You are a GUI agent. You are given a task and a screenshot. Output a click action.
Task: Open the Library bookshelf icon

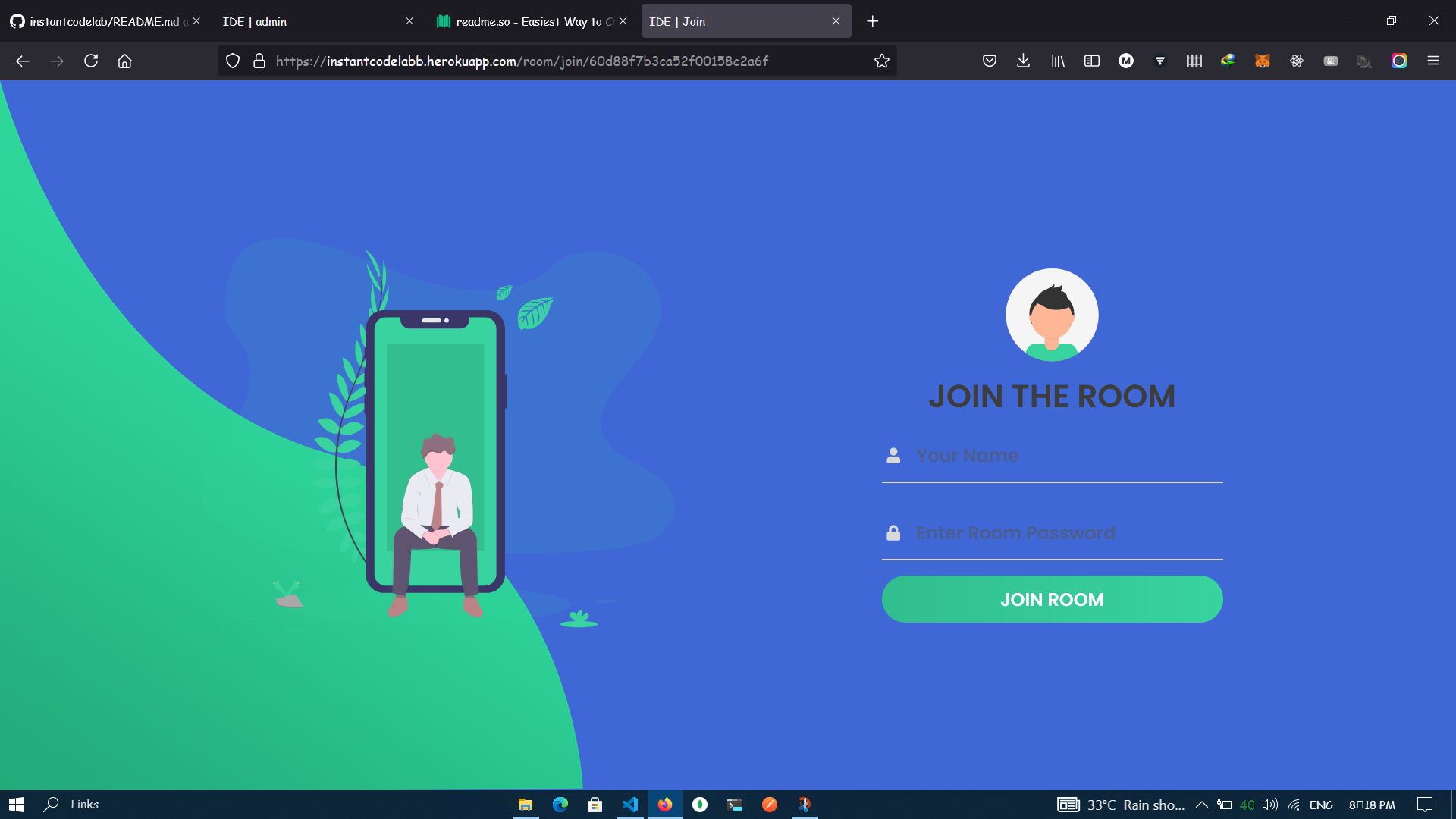(x=1057, y=61)
